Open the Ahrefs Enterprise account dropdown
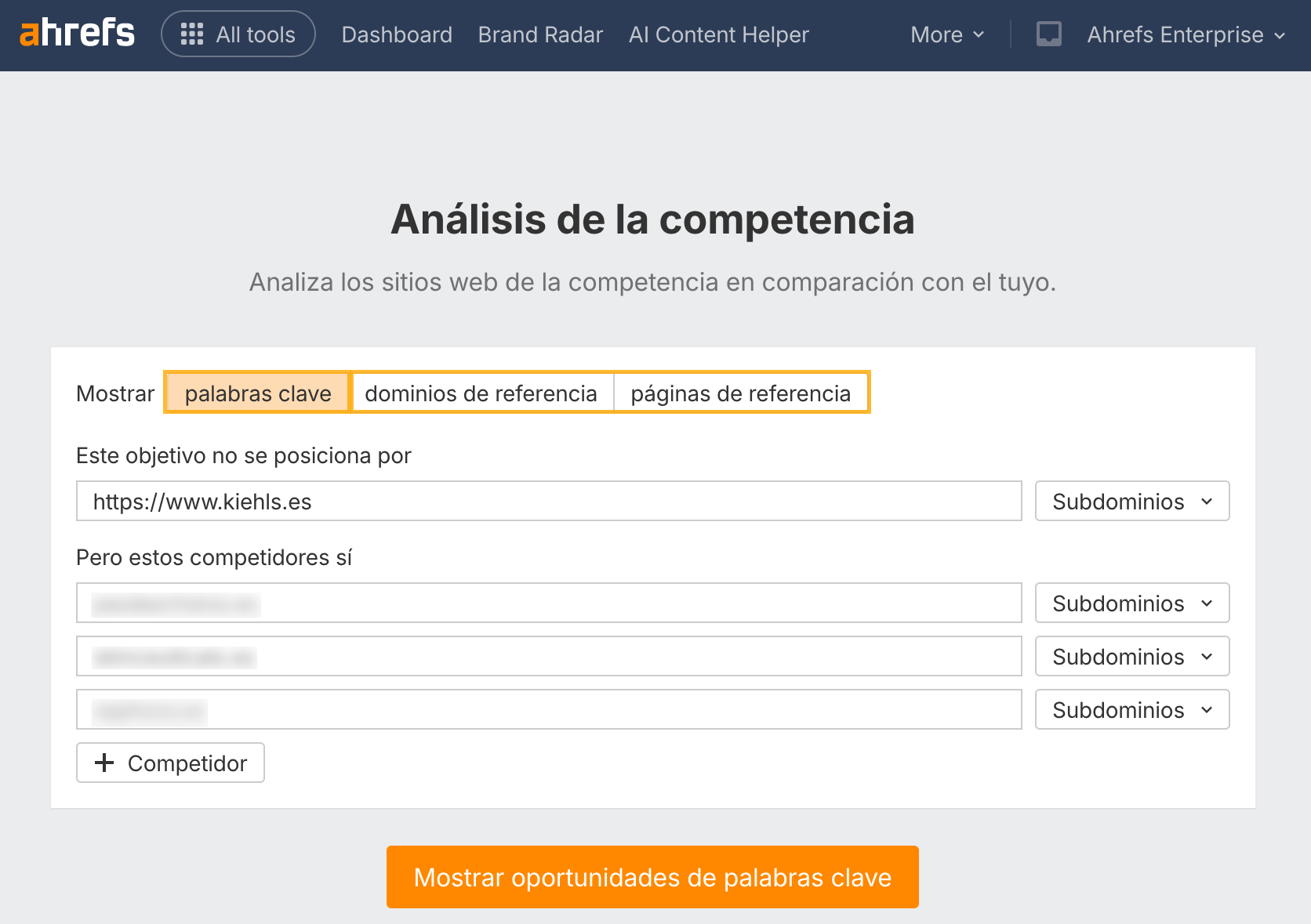1311x924 pixels. [x=1186, y=34]
